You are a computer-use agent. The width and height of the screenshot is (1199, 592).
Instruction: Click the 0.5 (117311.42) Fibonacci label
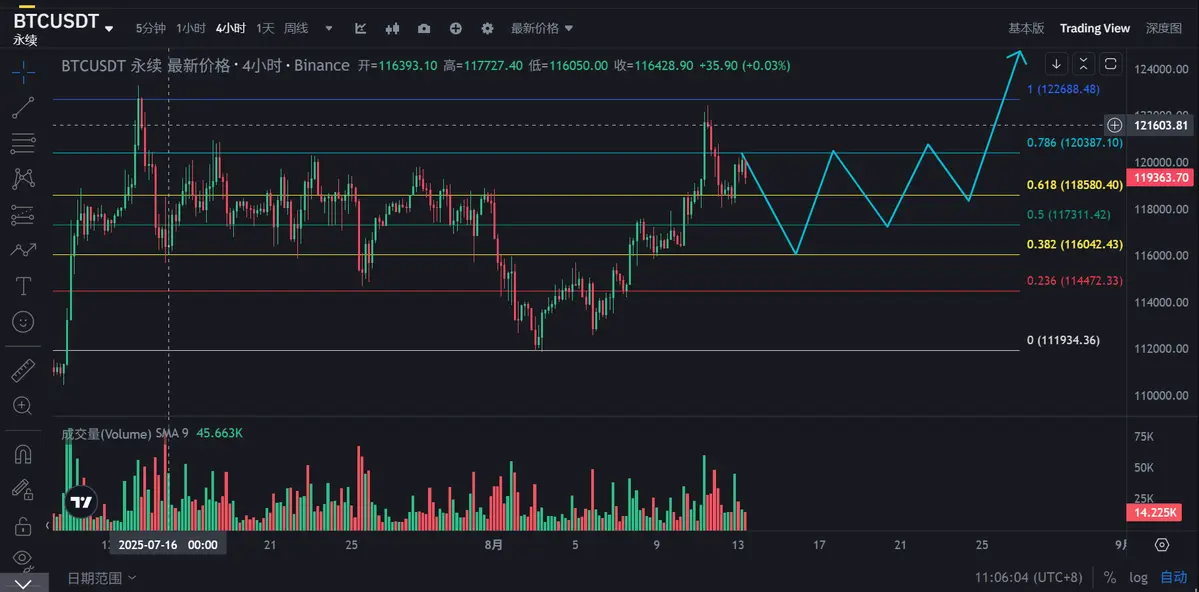1068,215
